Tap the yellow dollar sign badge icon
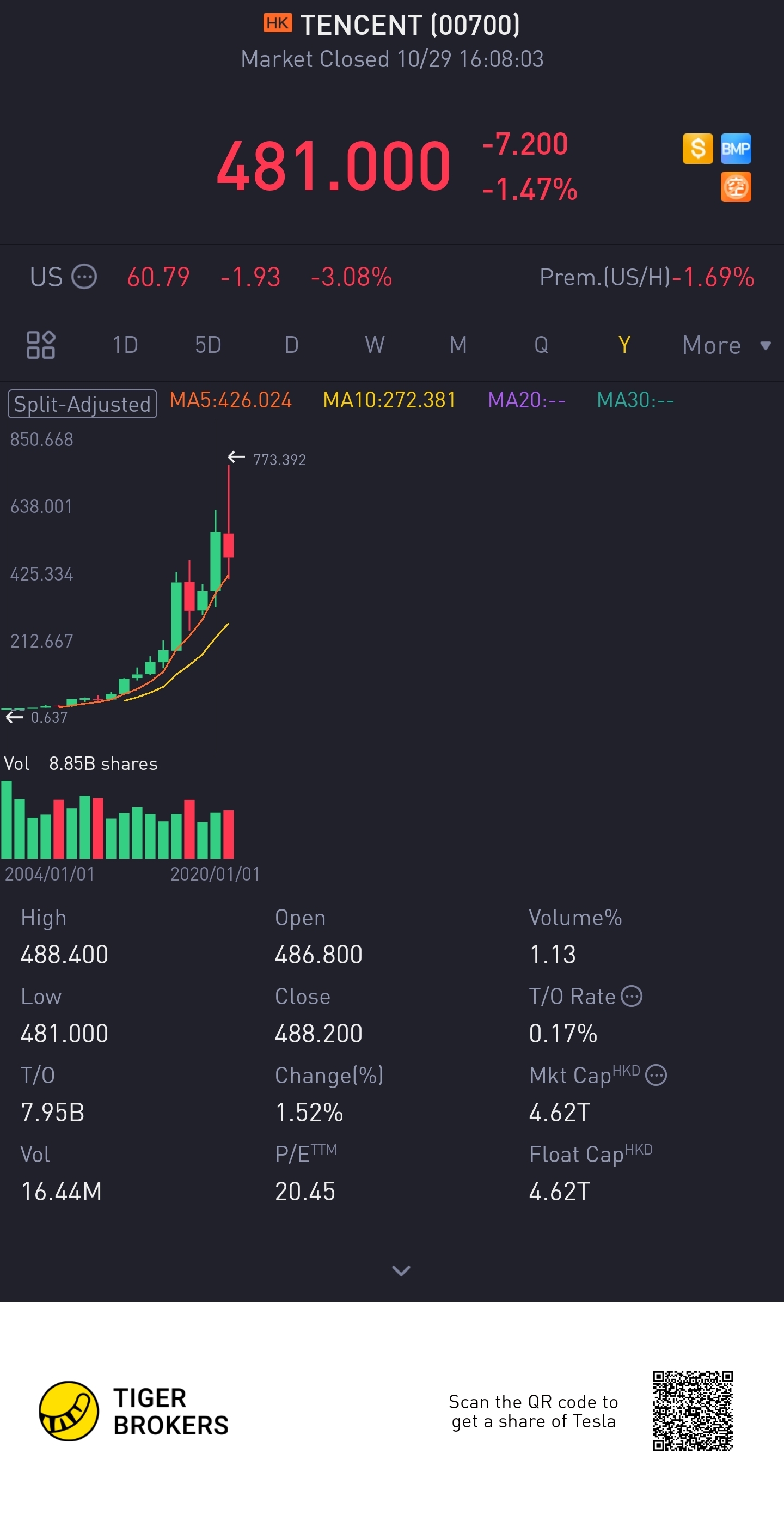Screen dimensions: 784x1521 (697, 148)
